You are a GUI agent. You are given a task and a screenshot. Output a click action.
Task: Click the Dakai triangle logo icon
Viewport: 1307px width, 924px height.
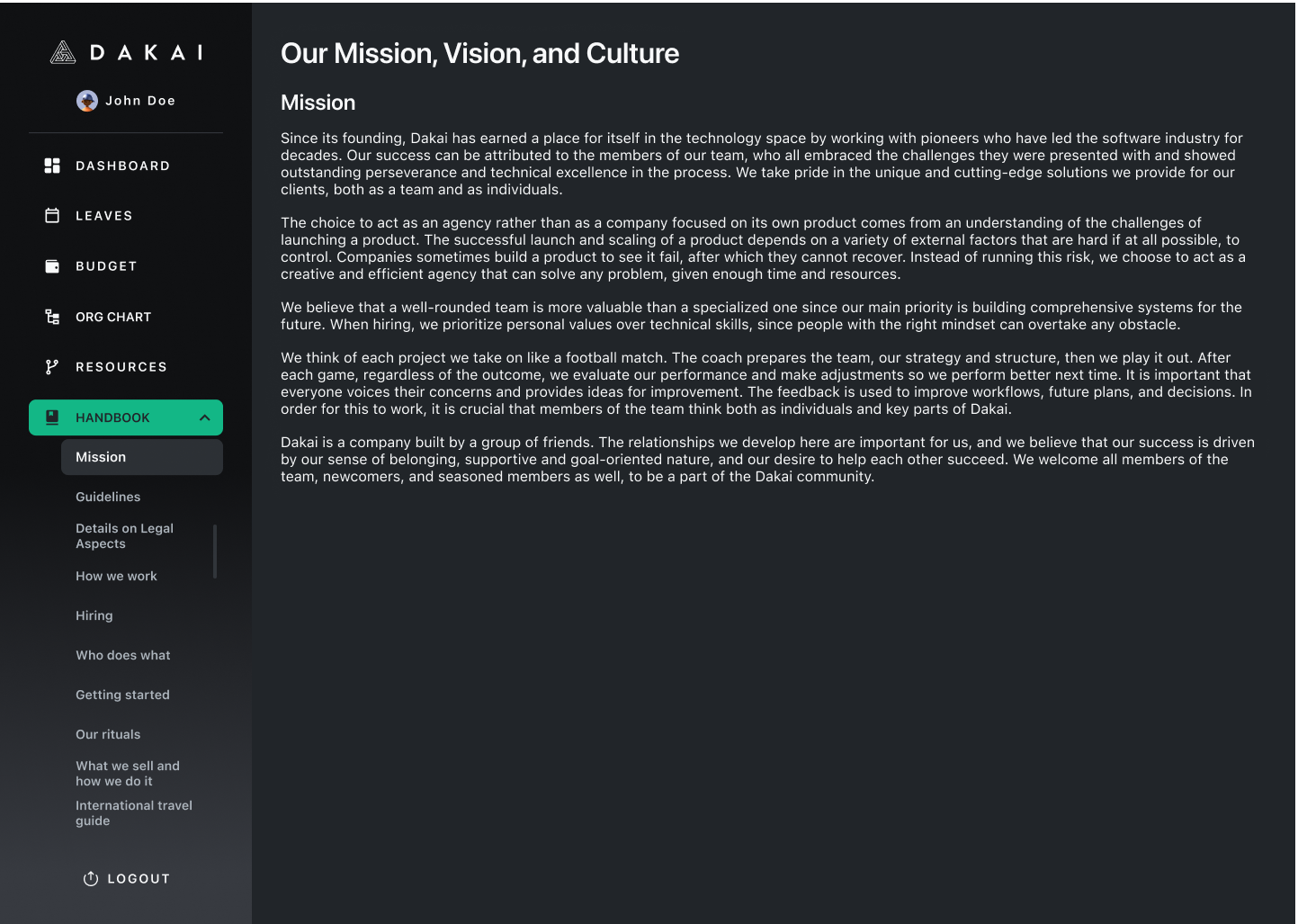(x=62, y=53)
